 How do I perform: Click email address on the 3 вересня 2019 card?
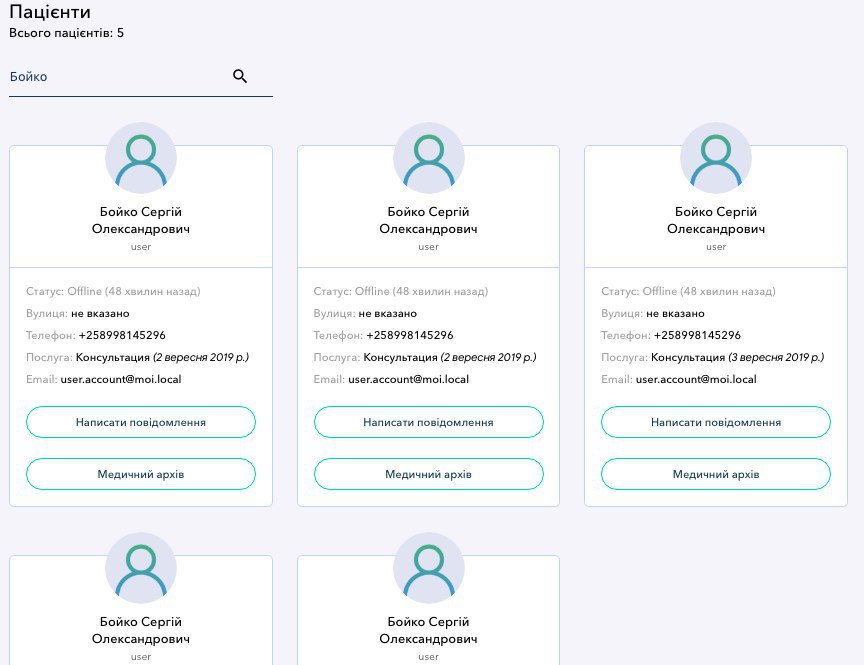[696, 379]
